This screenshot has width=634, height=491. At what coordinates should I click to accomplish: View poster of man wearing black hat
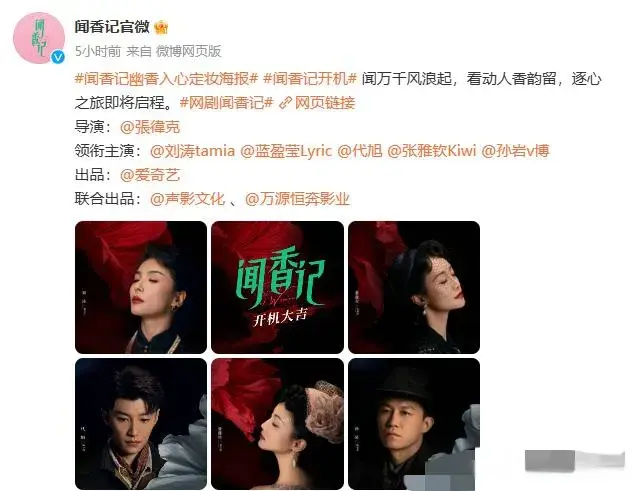(x=414, y=424)
